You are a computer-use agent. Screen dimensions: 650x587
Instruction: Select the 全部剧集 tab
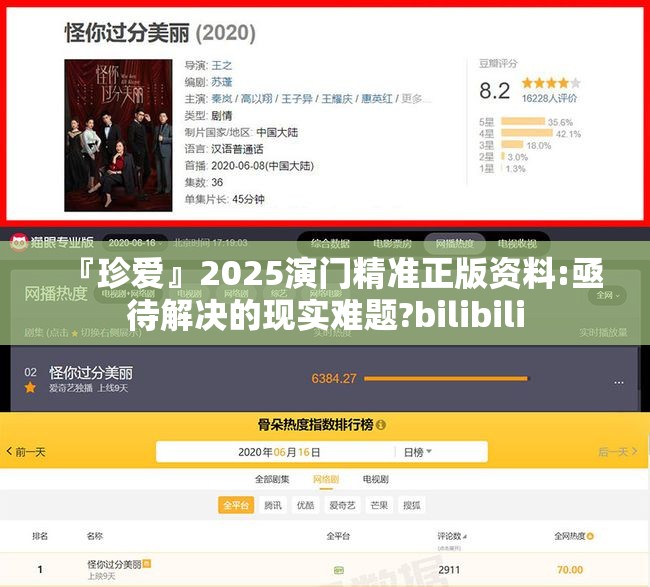[x=272, y=480]
